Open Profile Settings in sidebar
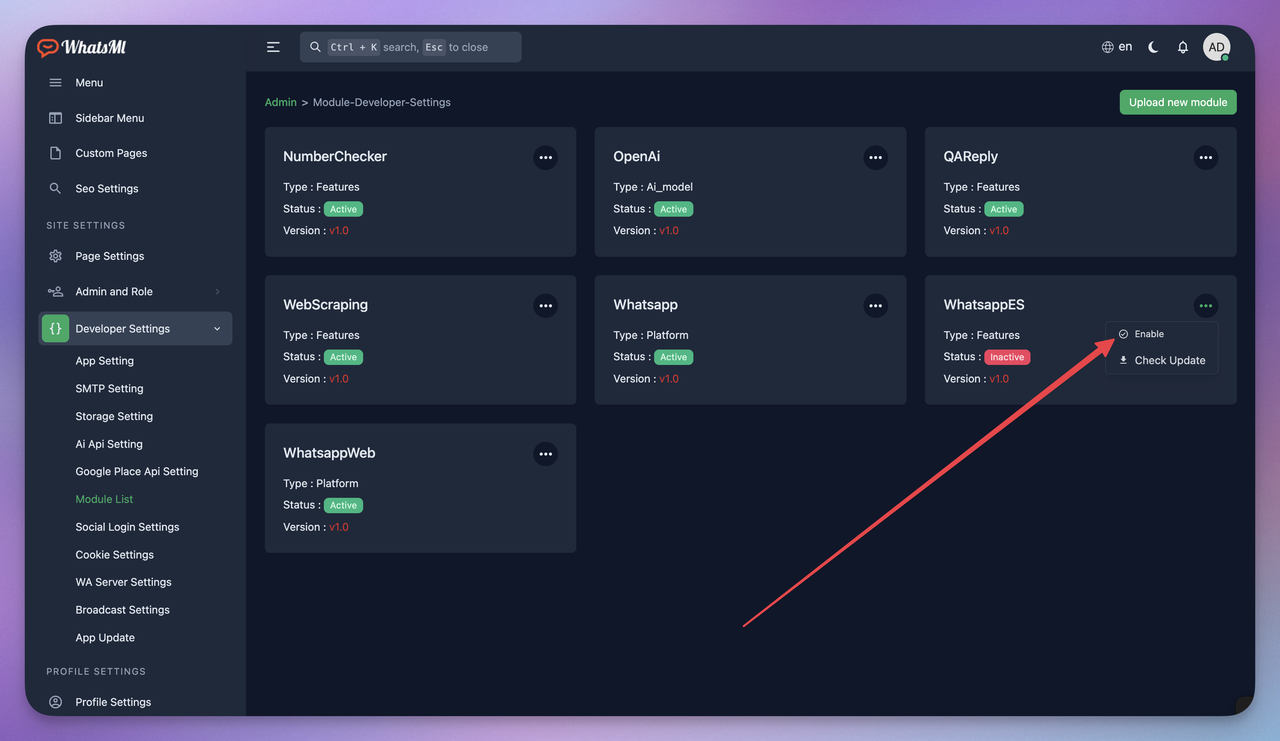 [113, 702]
